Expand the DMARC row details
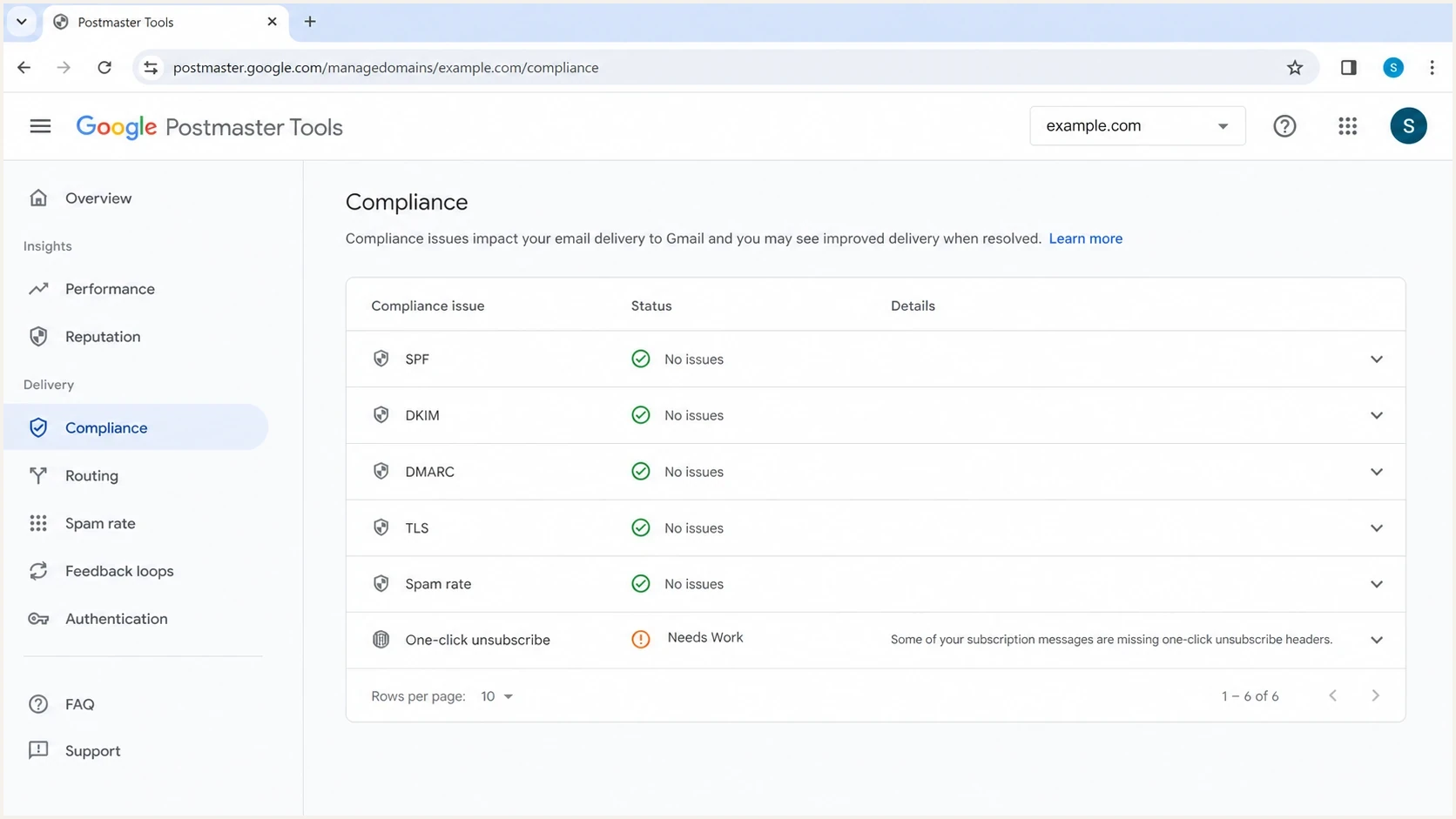The image size is (1456, 819). point(1377,472)
